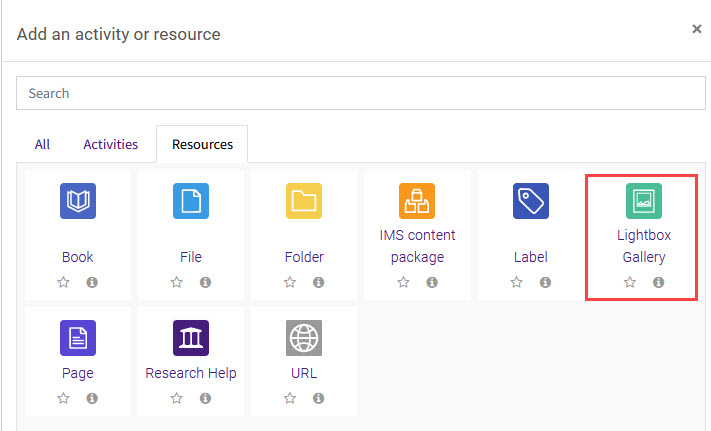Image resolution: width=711 pixels, height=431 pixels.
Task: Open the Folder text link
Action: [x=304, y=257]
